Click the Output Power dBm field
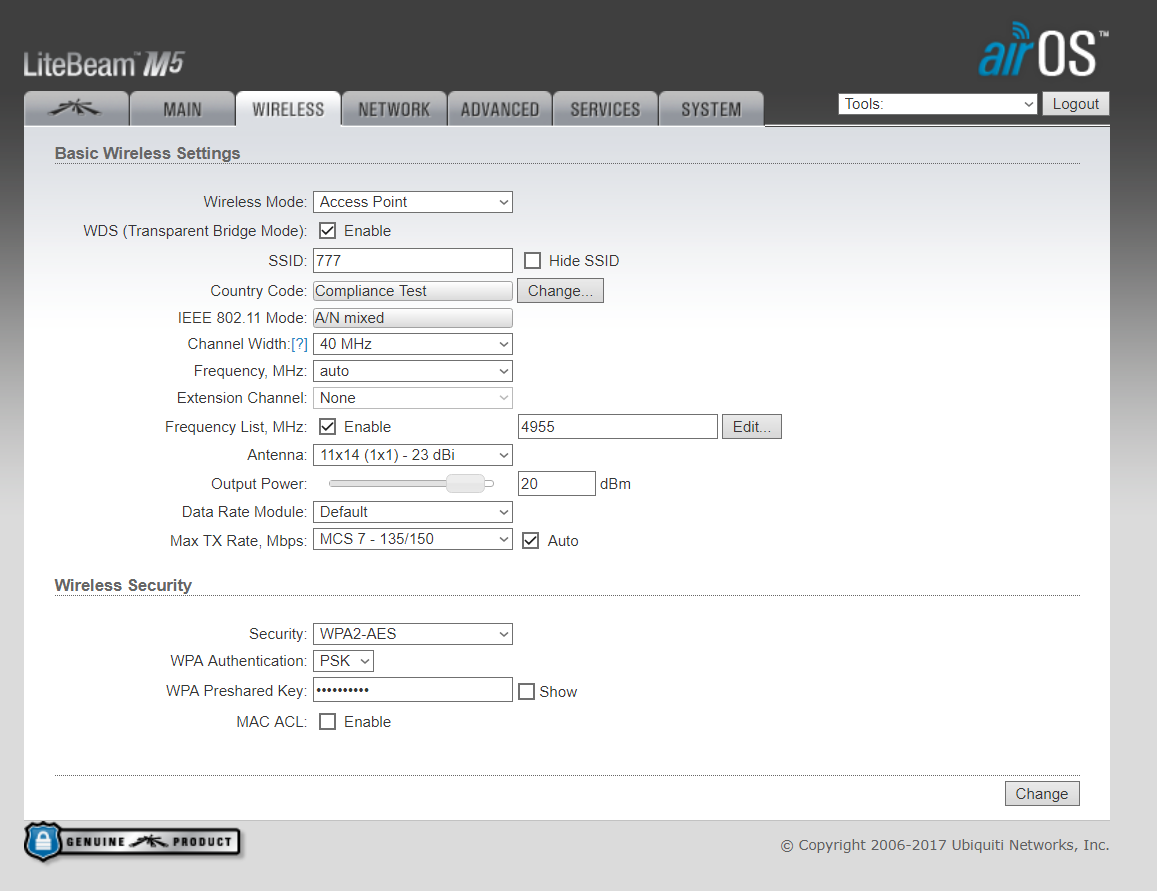The width and height of the screenshot is (1157, 891). click(x=556, y=484)
